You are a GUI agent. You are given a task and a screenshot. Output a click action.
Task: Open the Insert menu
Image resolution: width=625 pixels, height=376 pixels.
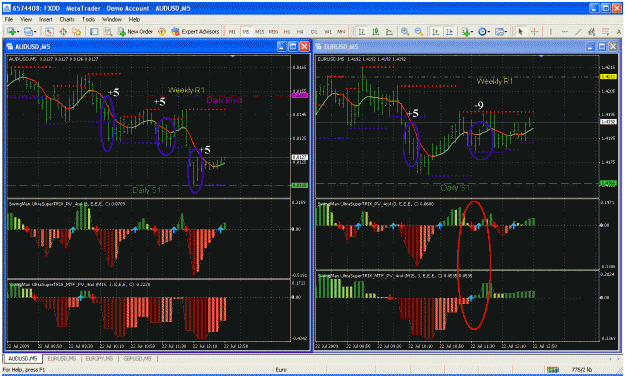point(45,19)
